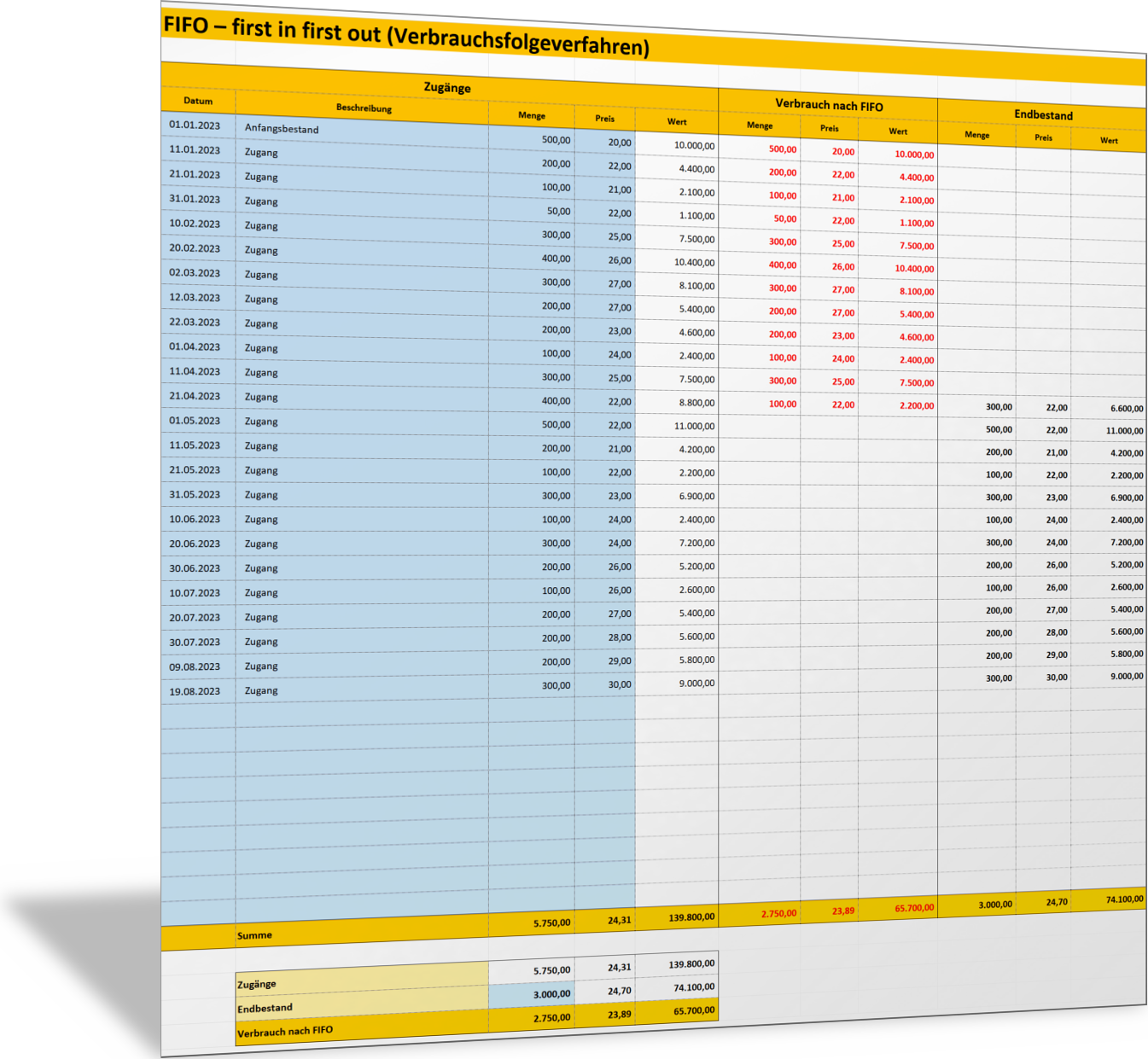Select the Verbrauch nach FIFO top header
This screenshot has width=1148, height=1059.
pyautogui.click(x=829, y=106)
